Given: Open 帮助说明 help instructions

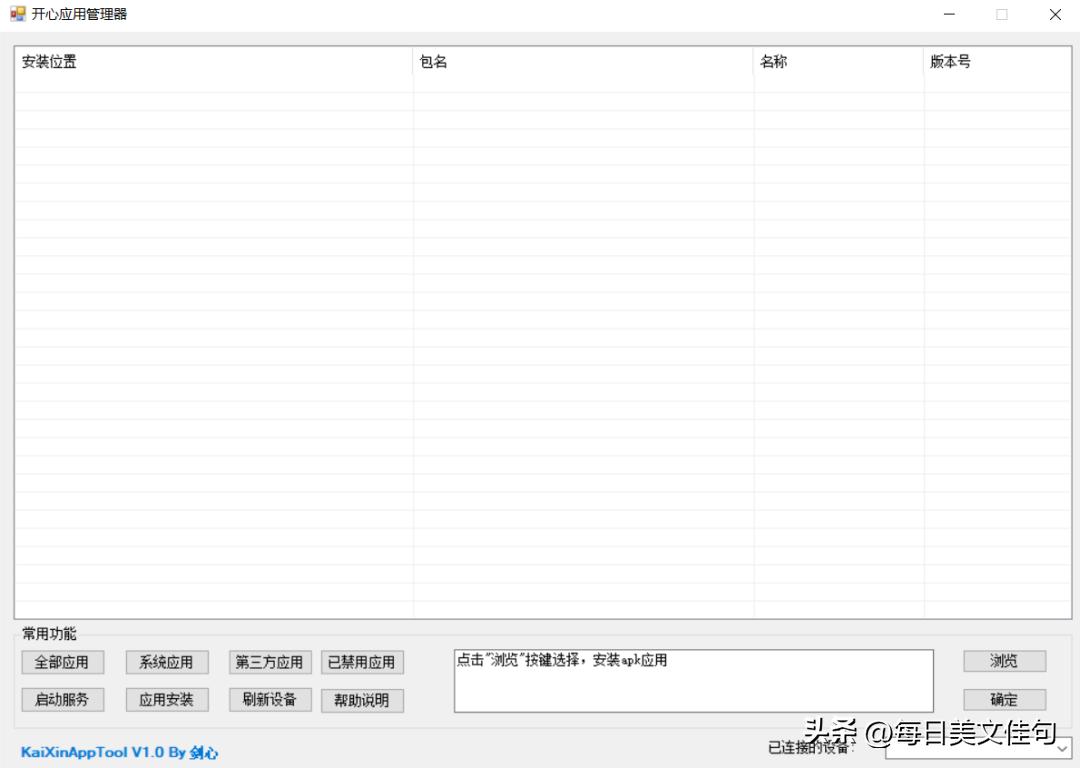Looking at the screenshot, I should click(362, 700).
